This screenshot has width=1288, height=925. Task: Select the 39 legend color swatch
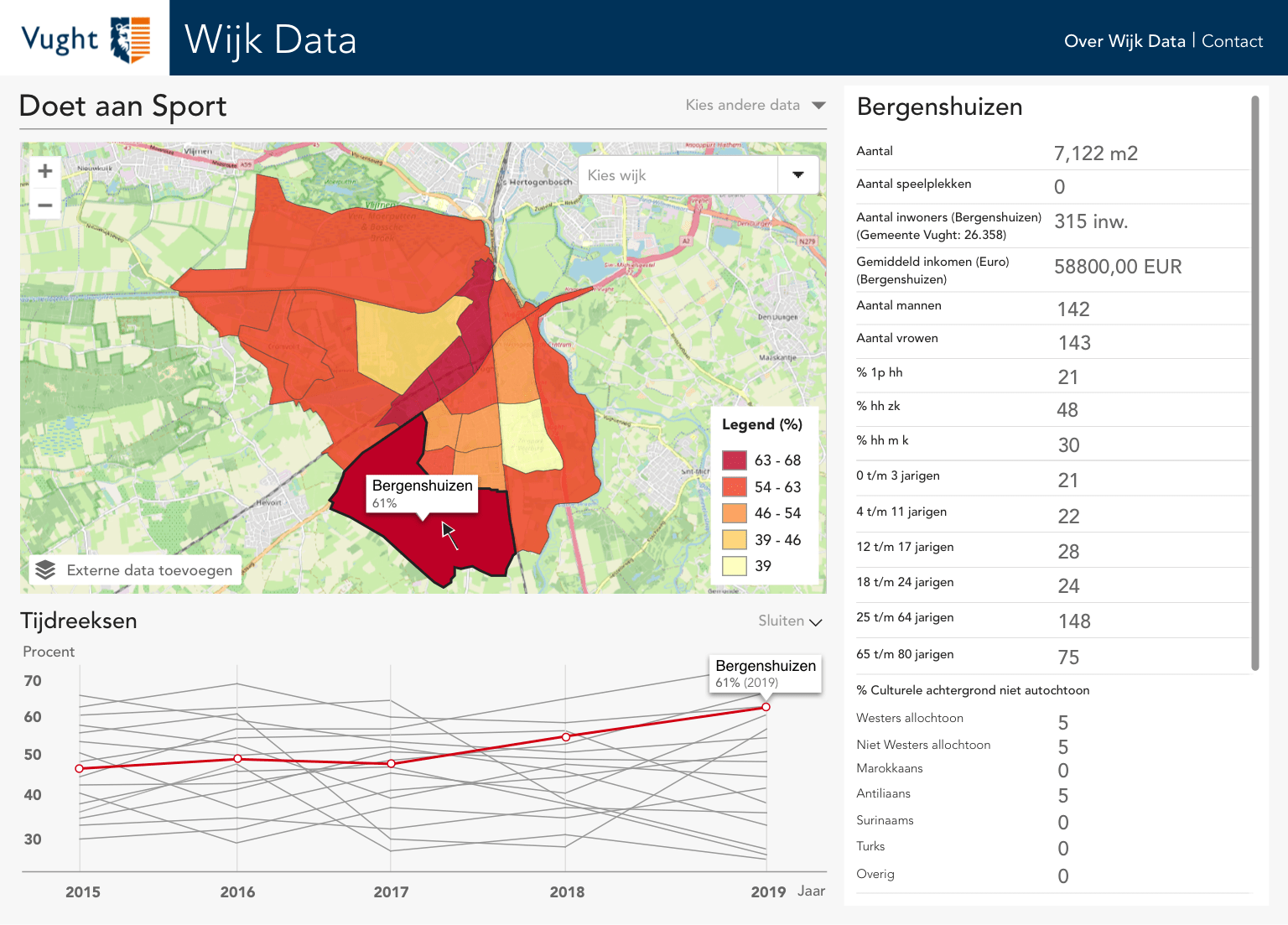pyautogui.click(x=735, y=566)
